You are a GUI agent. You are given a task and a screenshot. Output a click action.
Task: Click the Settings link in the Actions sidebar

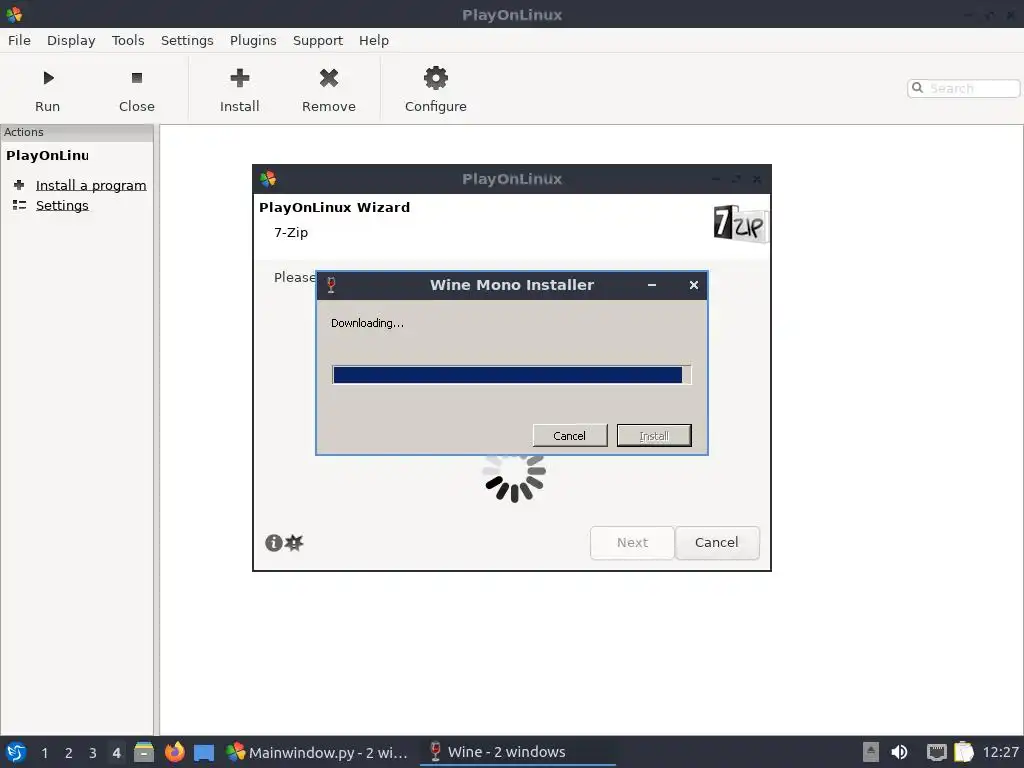(62, 205)
